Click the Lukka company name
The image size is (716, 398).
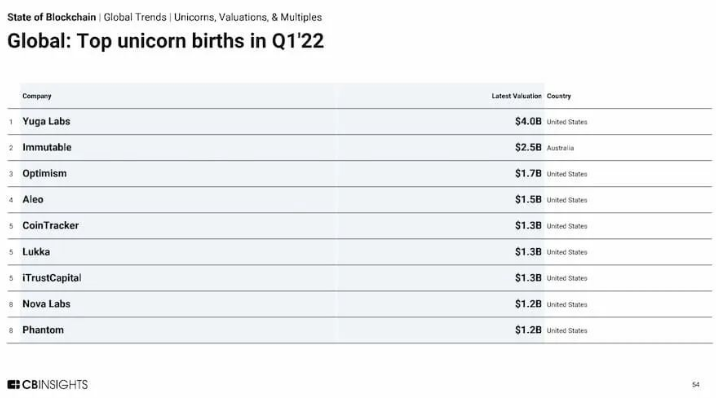pyautogui.click(x=36, y=251)
